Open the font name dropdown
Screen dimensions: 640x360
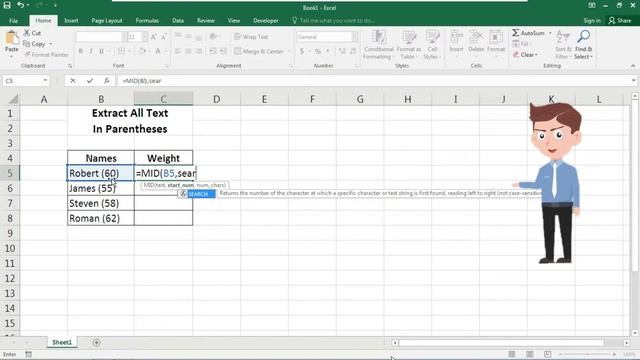click(124, 37)
